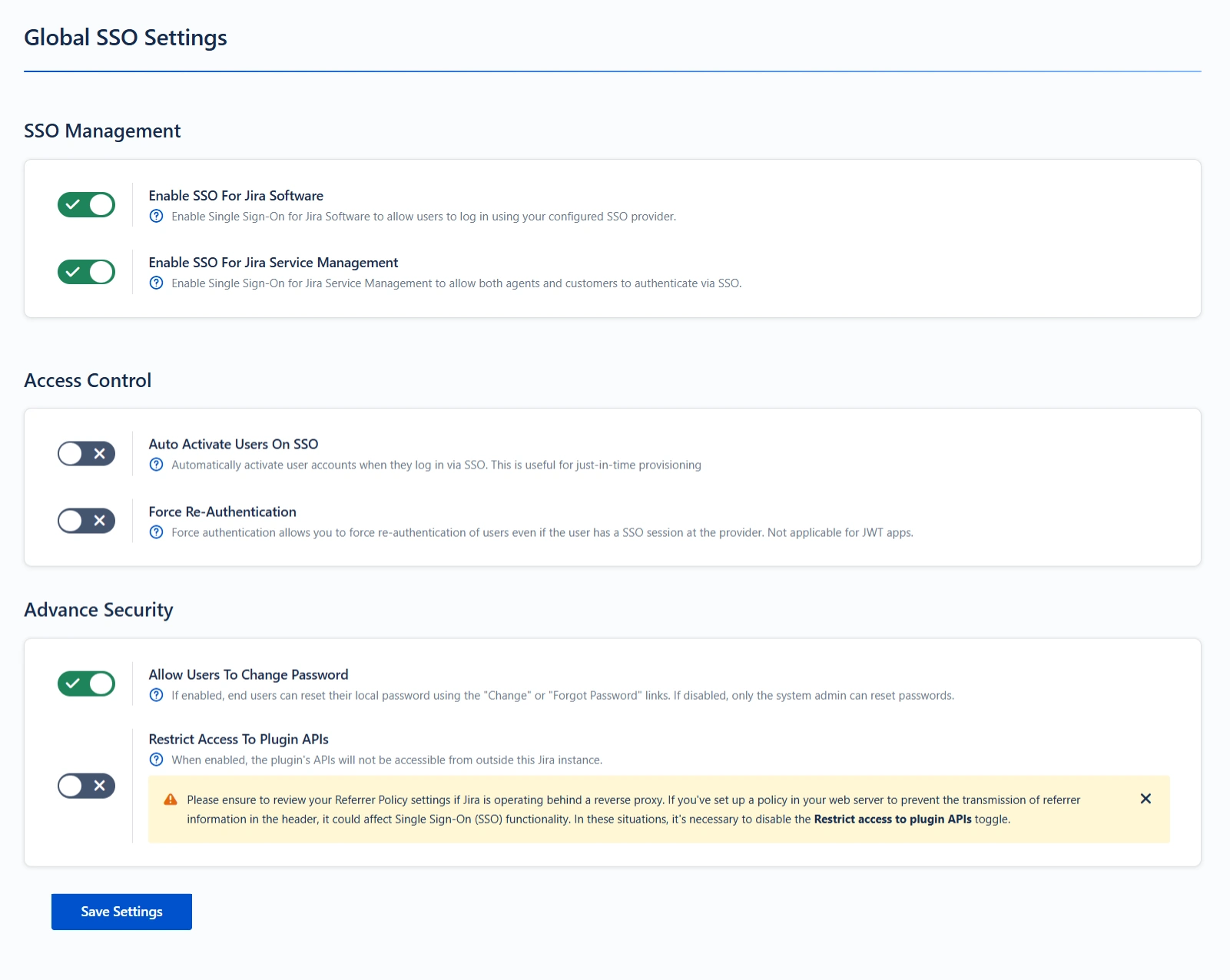Toggle Allow Users To Change Password off

click(86, 684)
